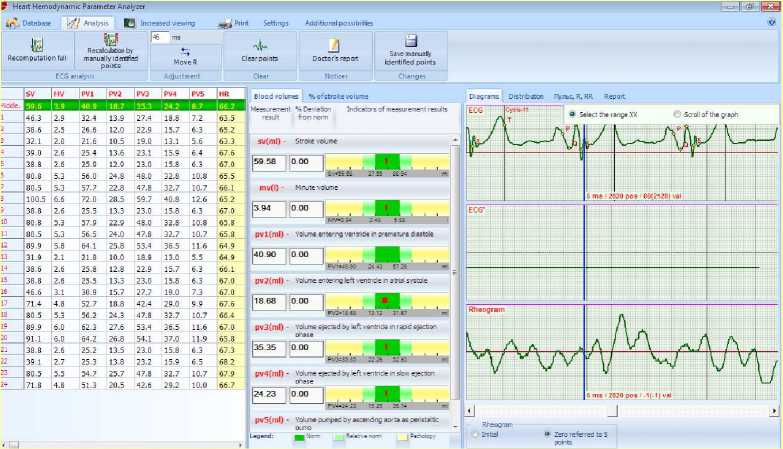This screenshot has width=783, height=449.
Task: Open the Settings menu
Action: (276, 21)
